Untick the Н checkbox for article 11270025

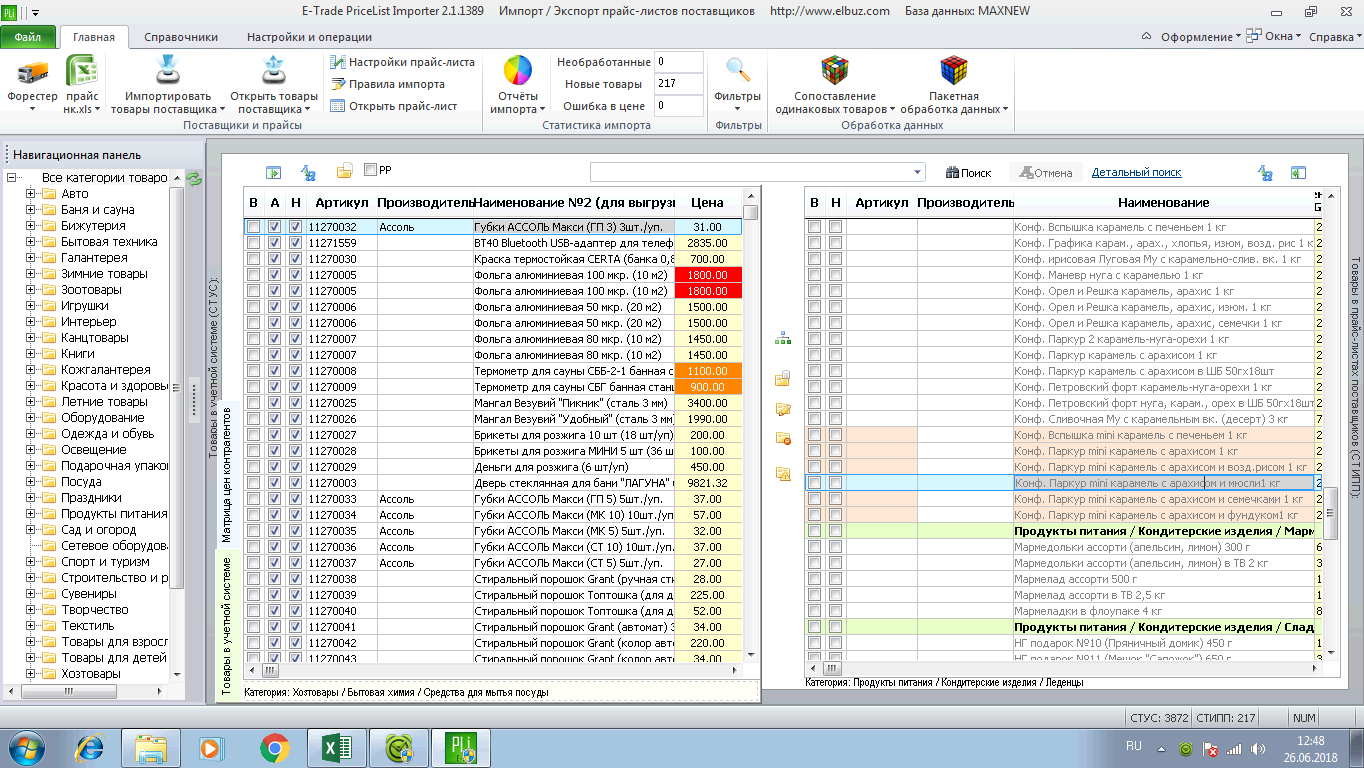tap(295, 403)
